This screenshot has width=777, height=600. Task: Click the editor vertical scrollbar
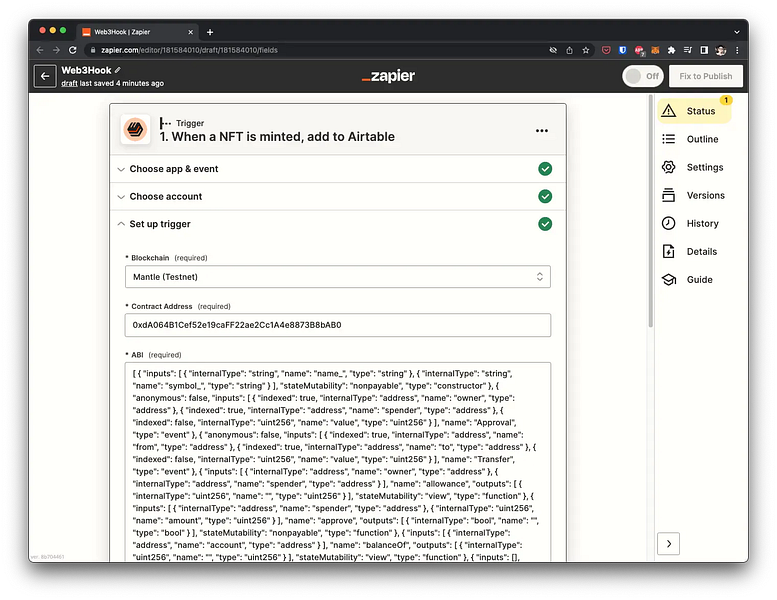[x=650, y=212]
